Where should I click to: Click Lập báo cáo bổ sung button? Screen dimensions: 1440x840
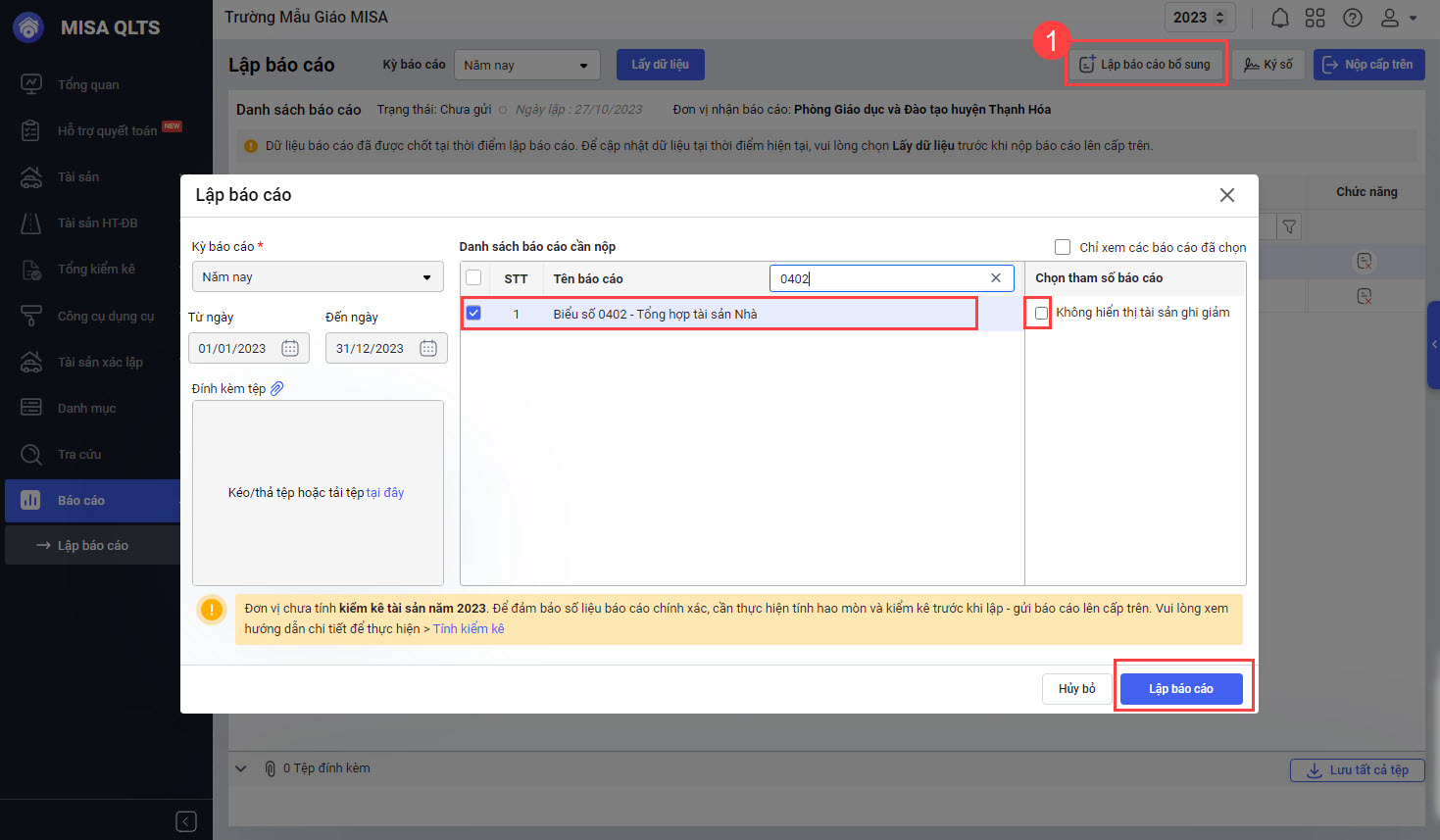(x=1145, y=65)
